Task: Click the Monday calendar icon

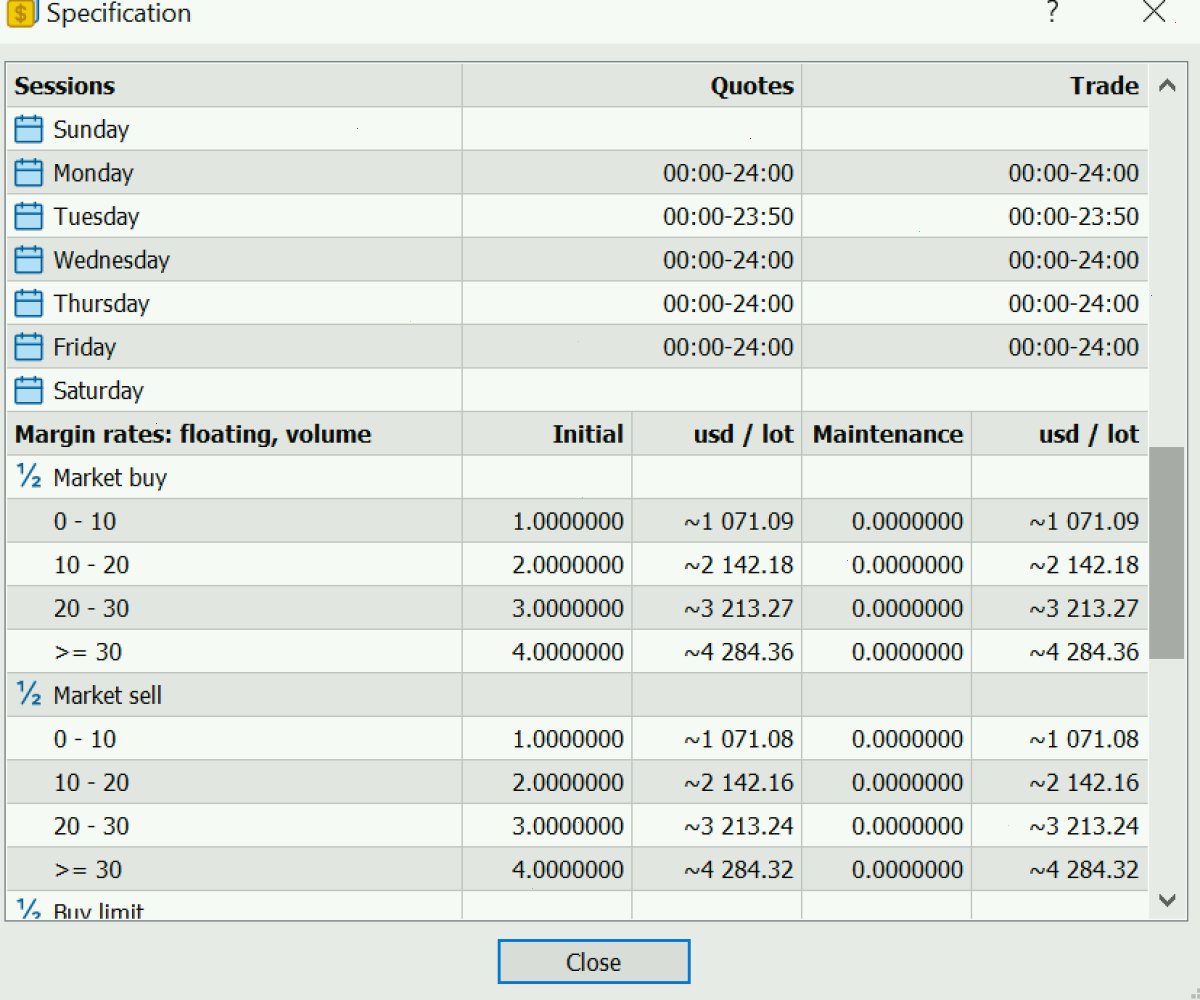Action: [29, 173]
